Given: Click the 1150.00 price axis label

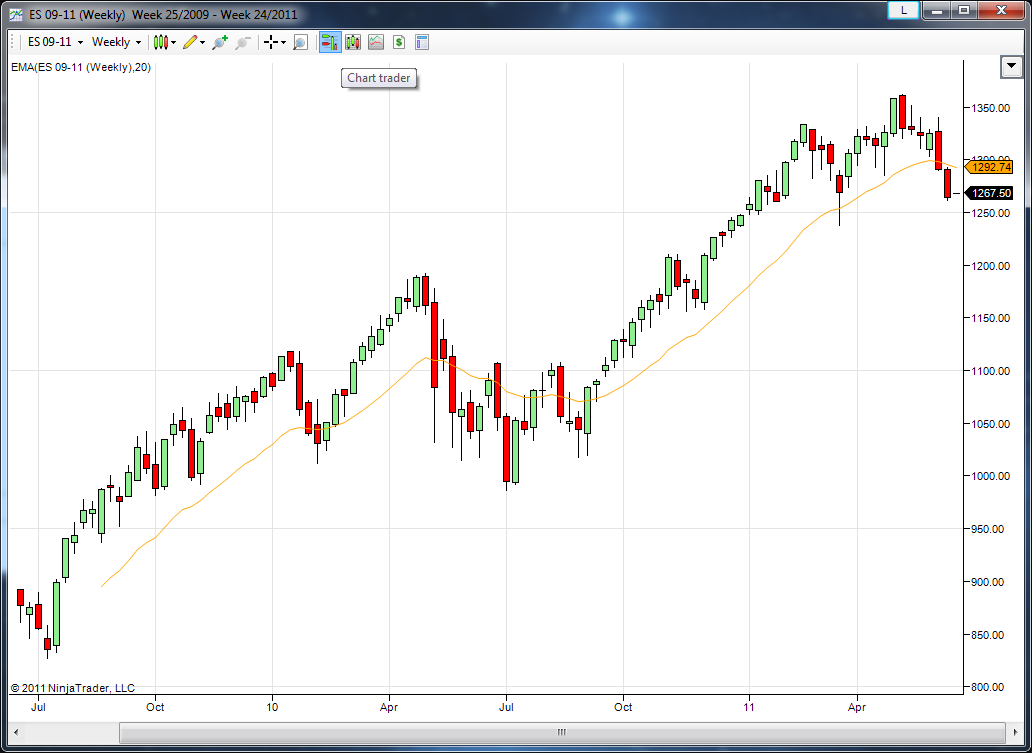Looking at the screenshot, I should 991,318.
